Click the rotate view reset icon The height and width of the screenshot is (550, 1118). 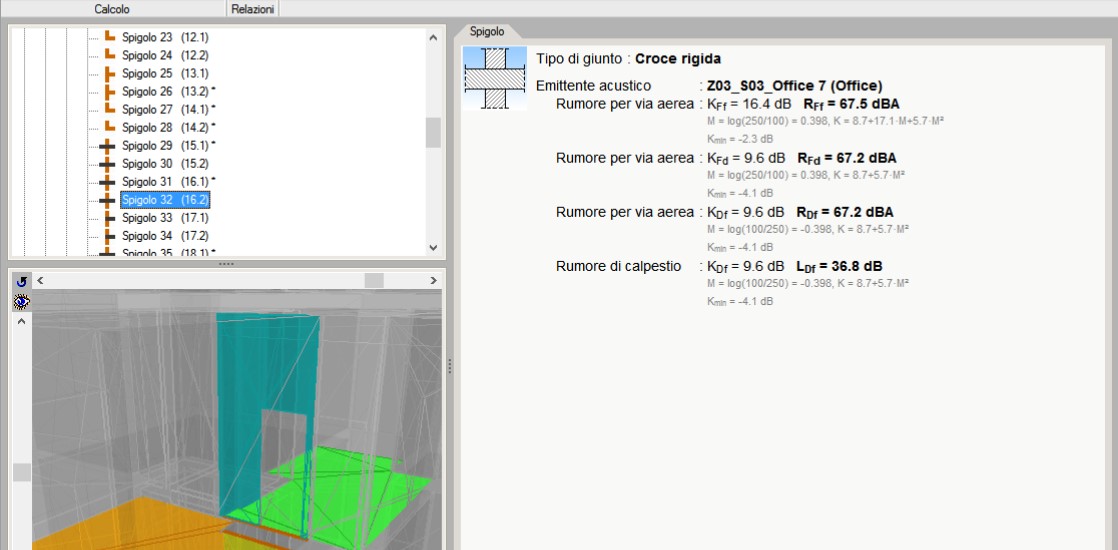click(x=22, y=281)
